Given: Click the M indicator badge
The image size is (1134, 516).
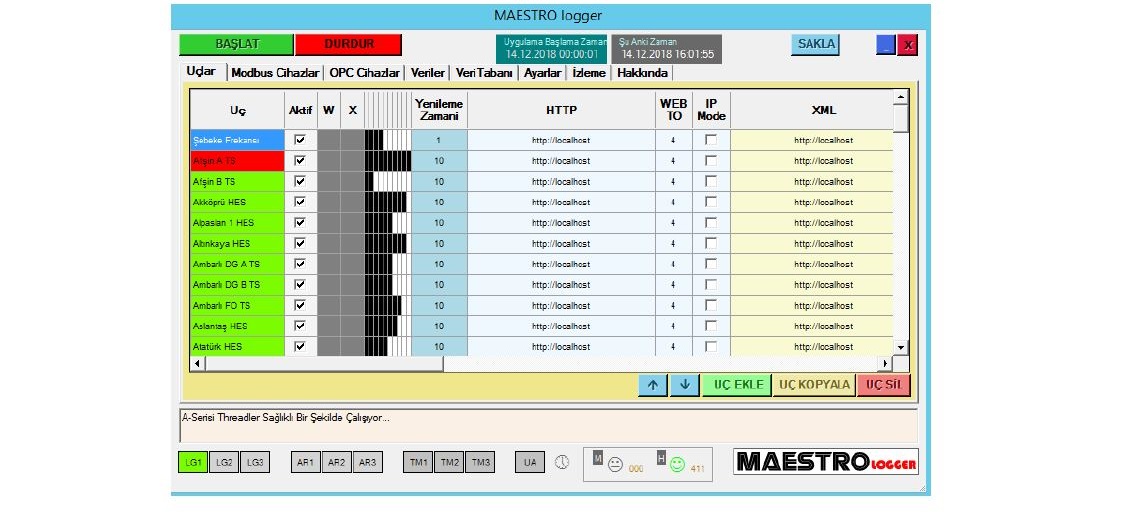Looking at the screenshot, I should point(597,457).
